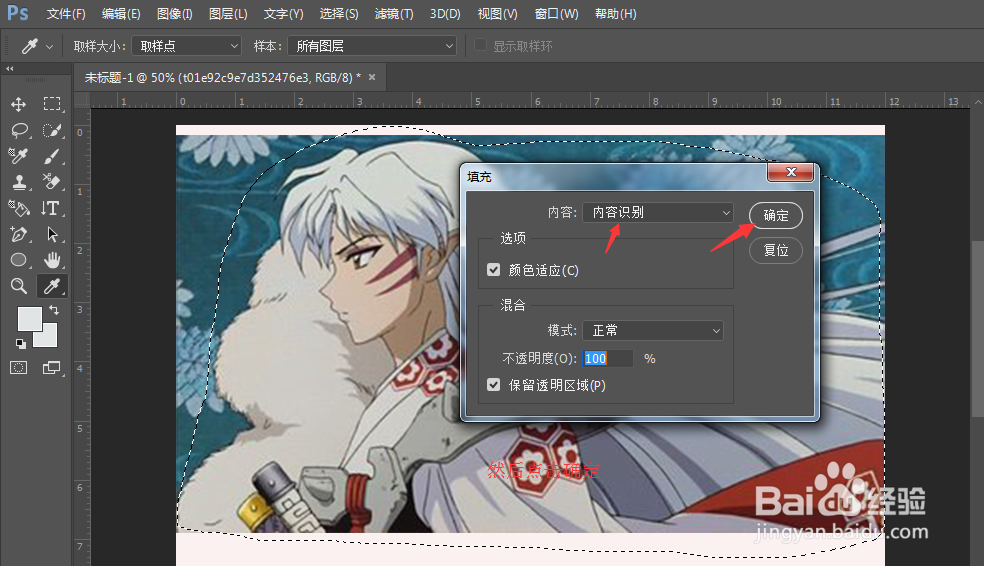
Task: Open the 文件(F) menu
Action: tap(66, 14)
